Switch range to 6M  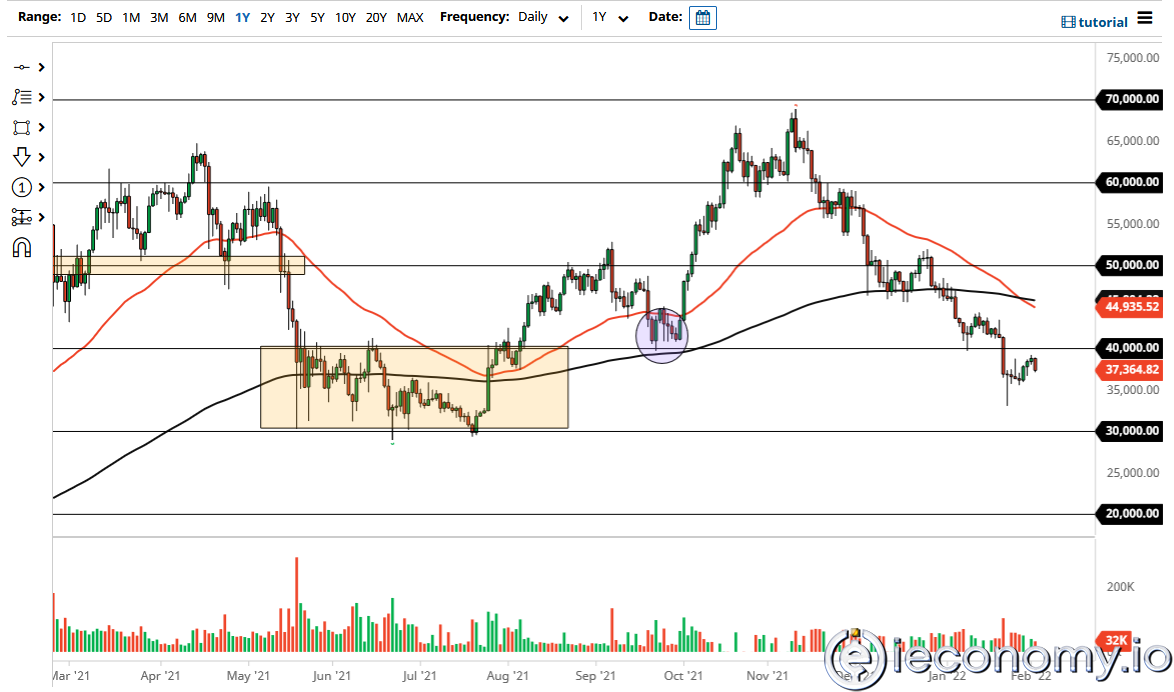pyautogui.click(x=187, y=18)
